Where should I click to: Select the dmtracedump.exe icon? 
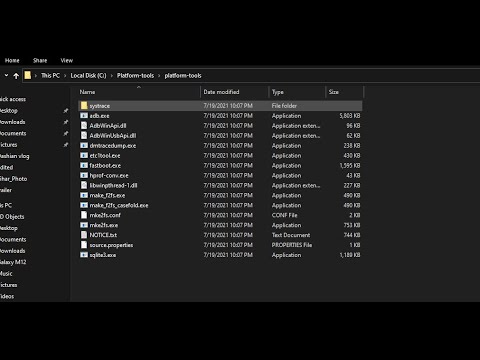point(84,146)
